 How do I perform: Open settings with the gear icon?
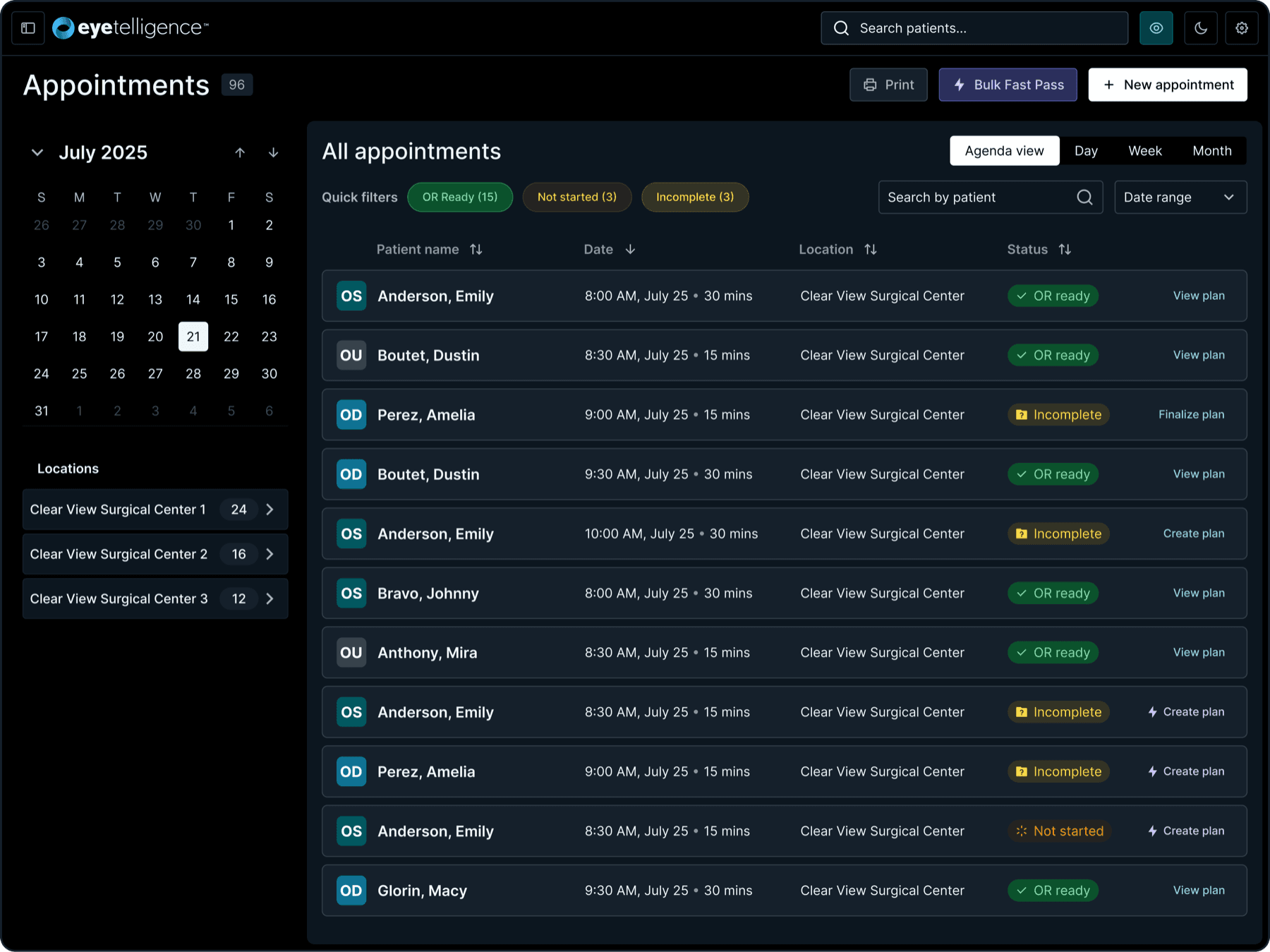pos(1242,28)
